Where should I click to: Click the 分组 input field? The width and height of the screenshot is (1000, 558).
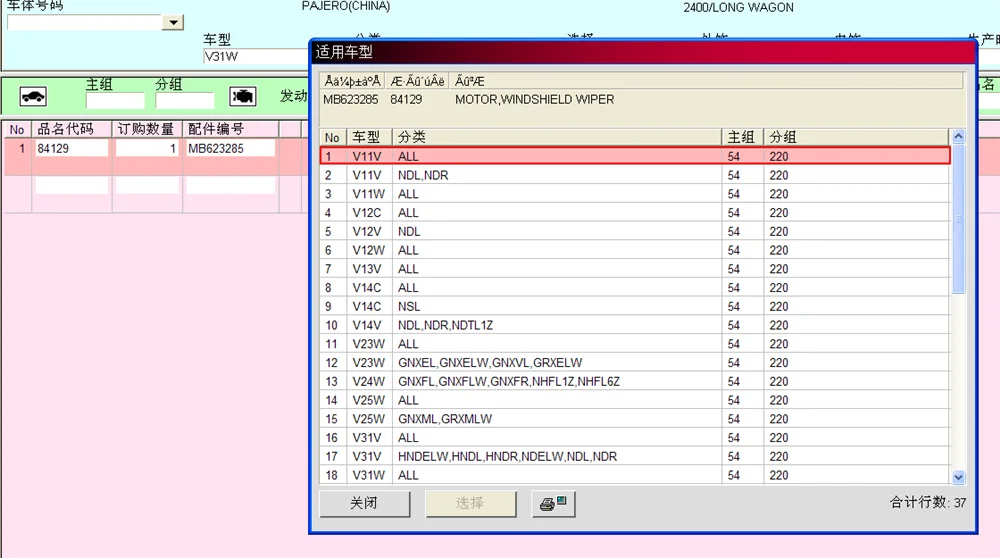click(185, 101)
